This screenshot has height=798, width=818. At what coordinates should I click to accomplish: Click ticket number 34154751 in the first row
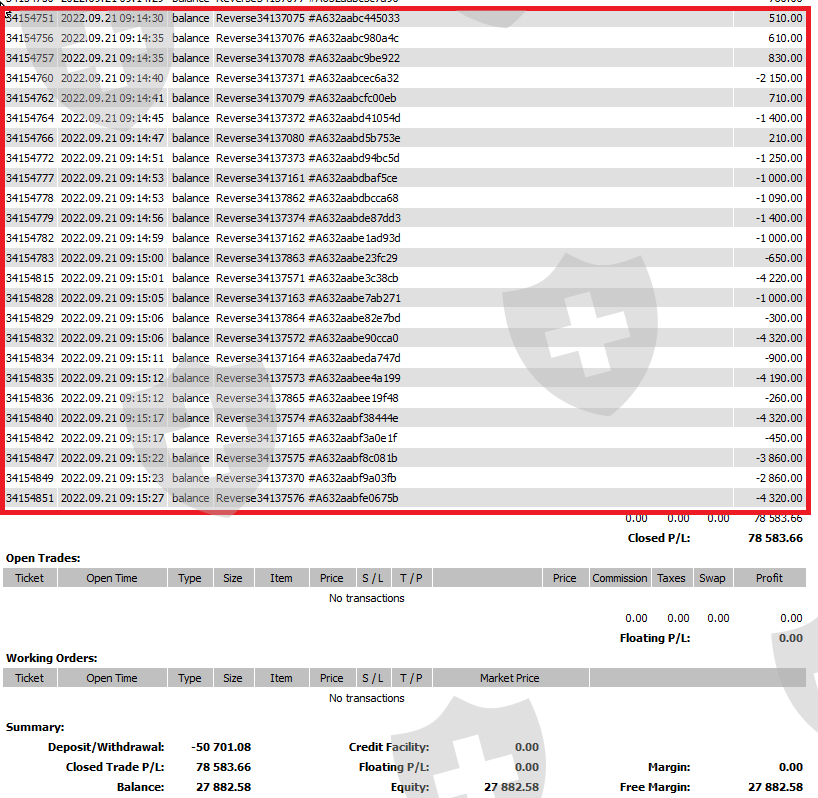point(29,18)
